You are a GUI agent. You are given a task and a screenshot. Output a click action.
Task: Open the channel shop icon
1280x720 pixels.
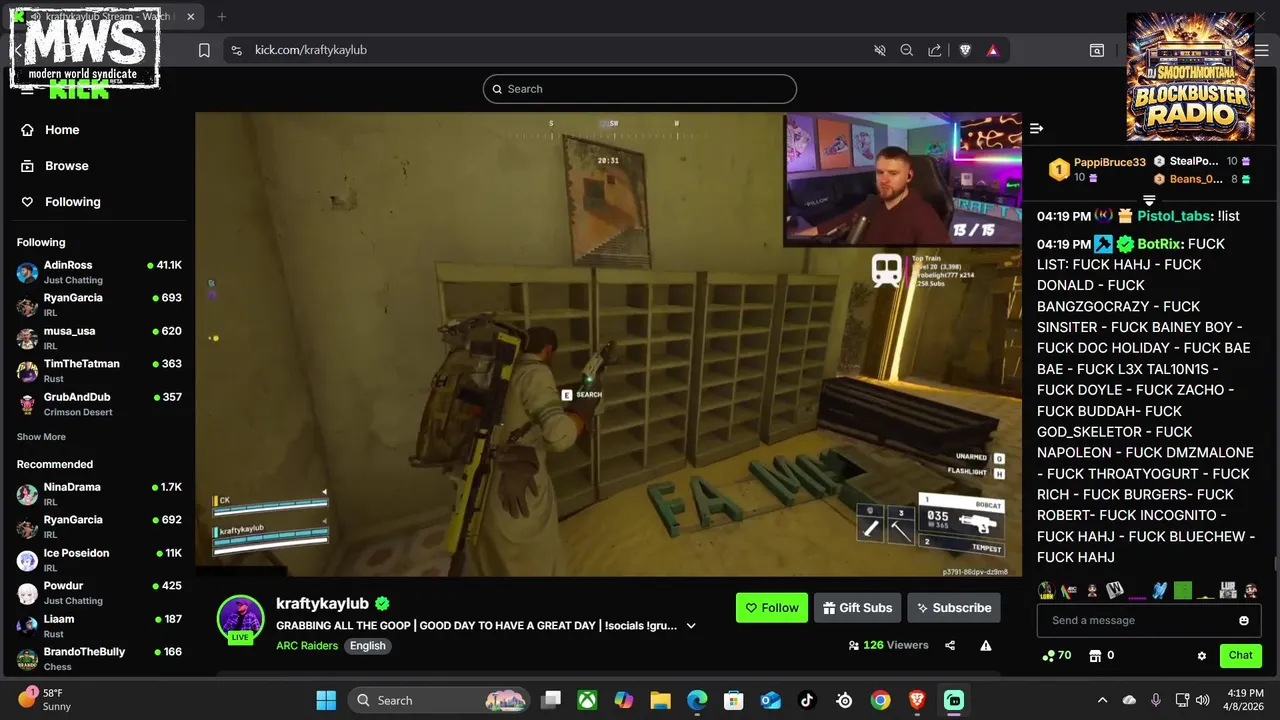click(x=1095, y=656)
